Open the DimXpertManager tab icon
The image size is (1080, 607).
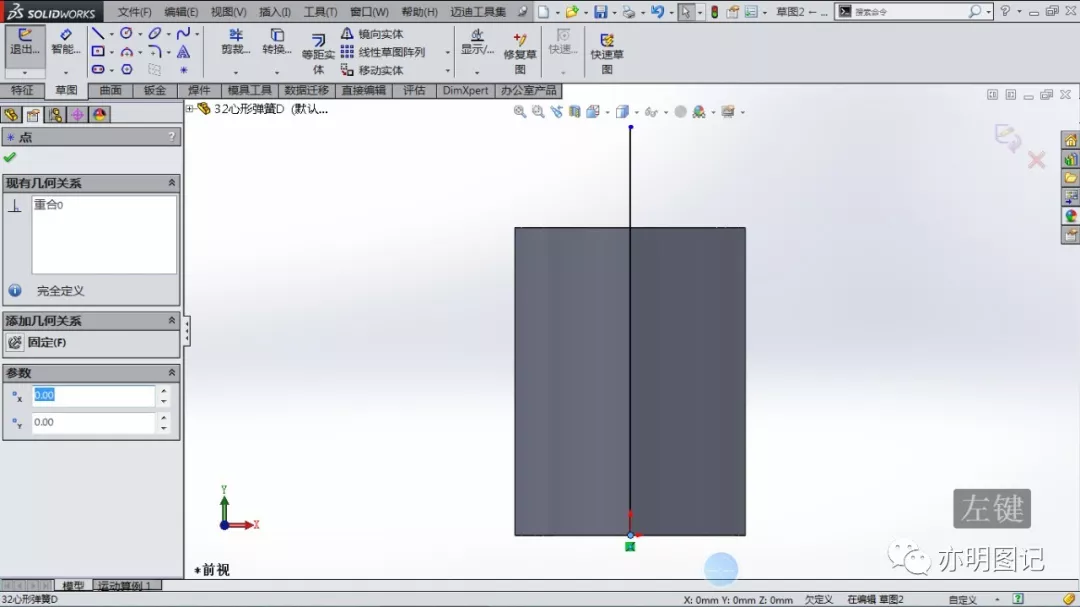click(77, 114)
